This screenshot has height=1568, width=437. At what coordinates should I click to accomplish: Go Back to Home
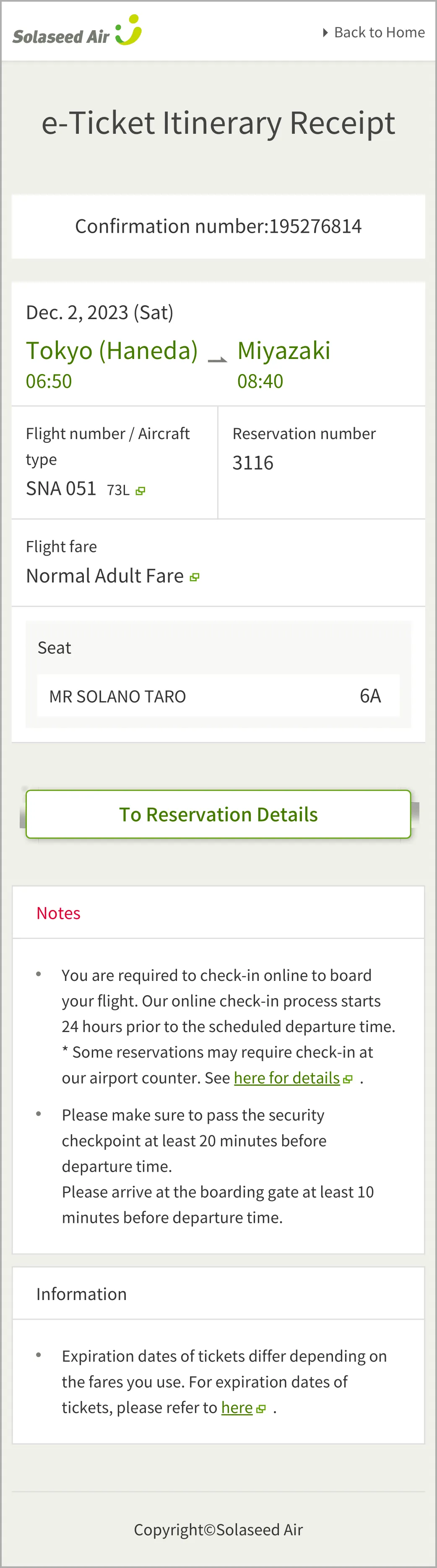(x=379, y=32)
